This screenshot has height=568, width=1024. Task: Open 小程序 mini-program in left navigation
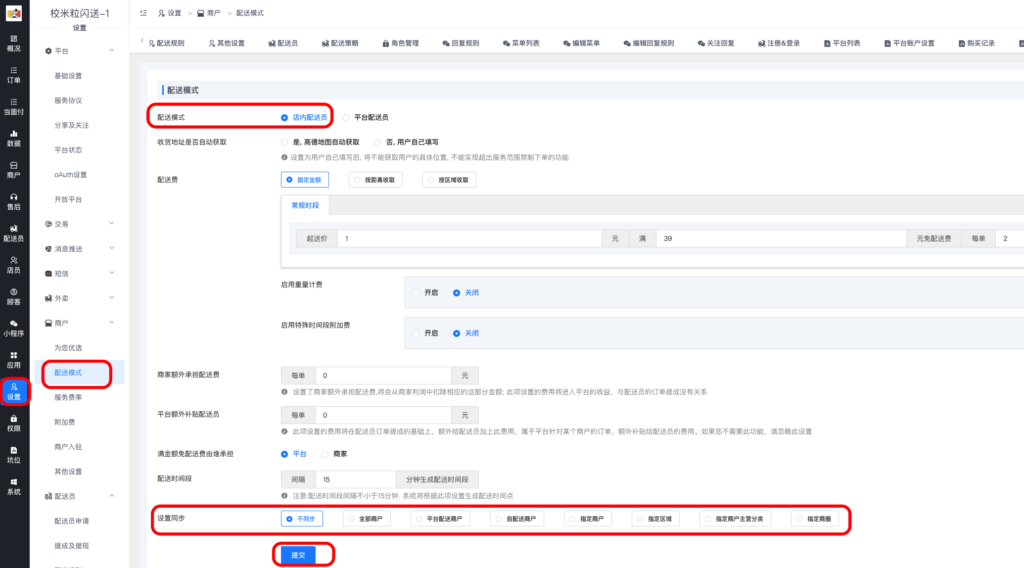[x=14, y=328]
